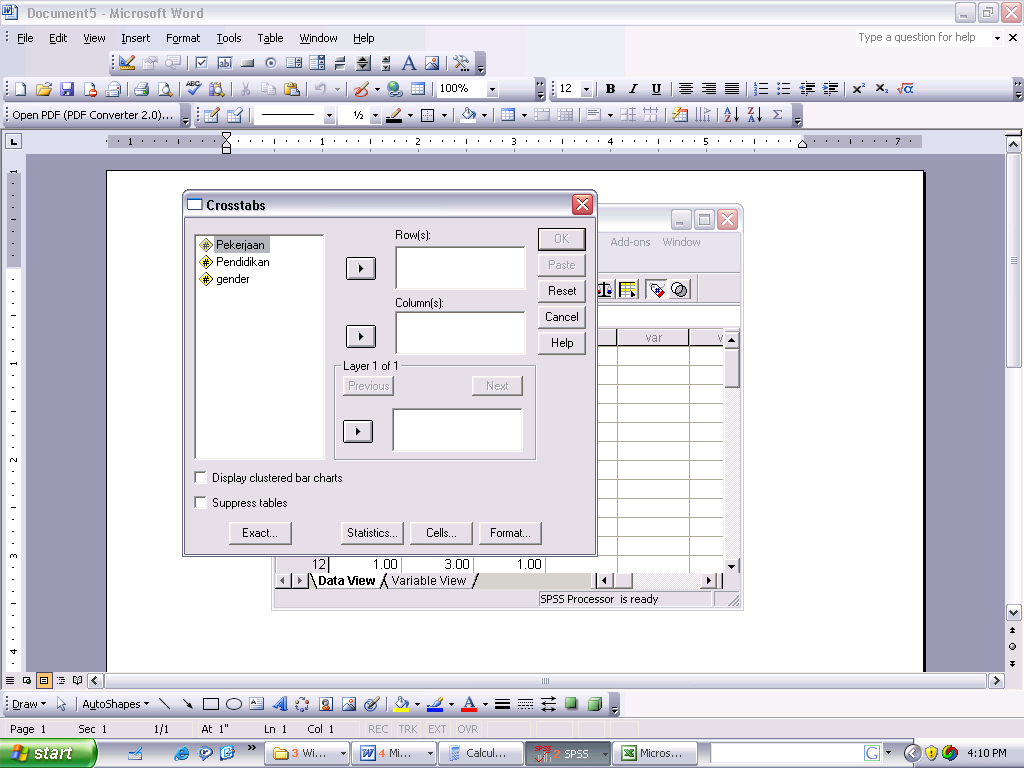Screen dimensions: 1024x768
Task: Open the font size 12 dropdown
Action: pos(586,89)
